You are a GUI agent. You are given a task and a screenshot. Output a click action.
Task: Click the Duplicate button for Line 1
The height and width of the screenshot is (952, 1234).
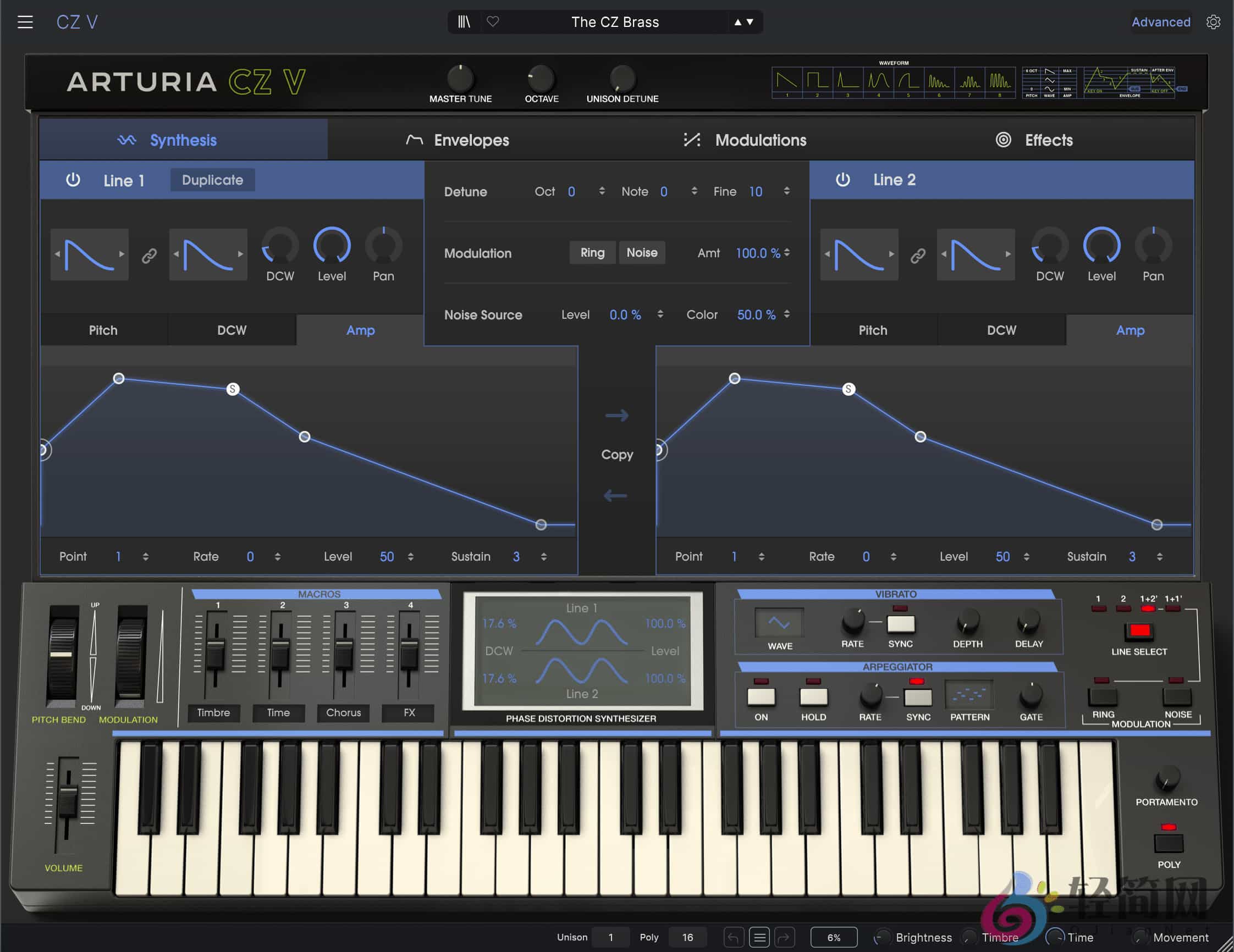click(212, 180)
